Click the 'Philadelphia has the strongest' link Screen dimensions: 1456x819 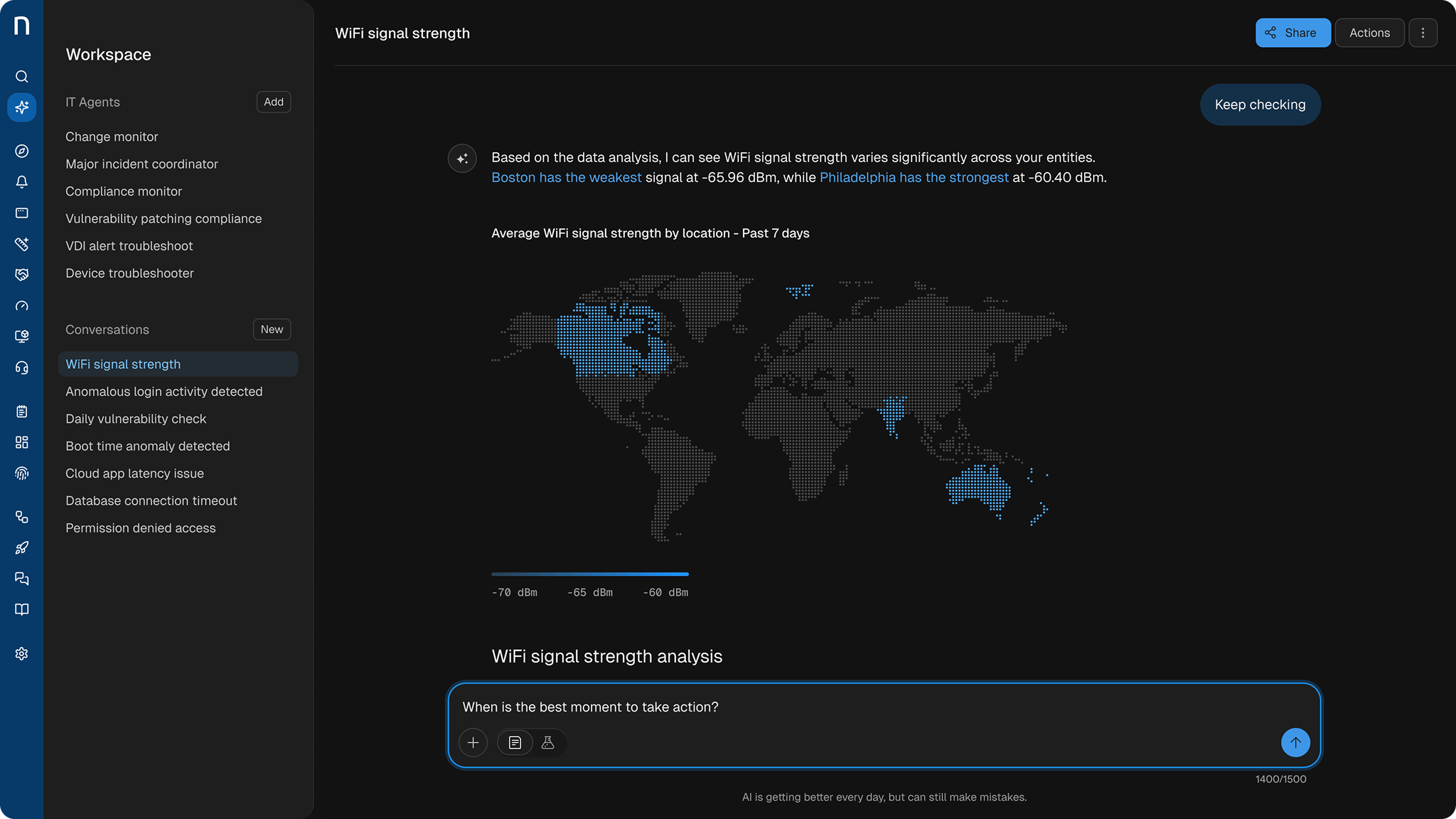914,178
